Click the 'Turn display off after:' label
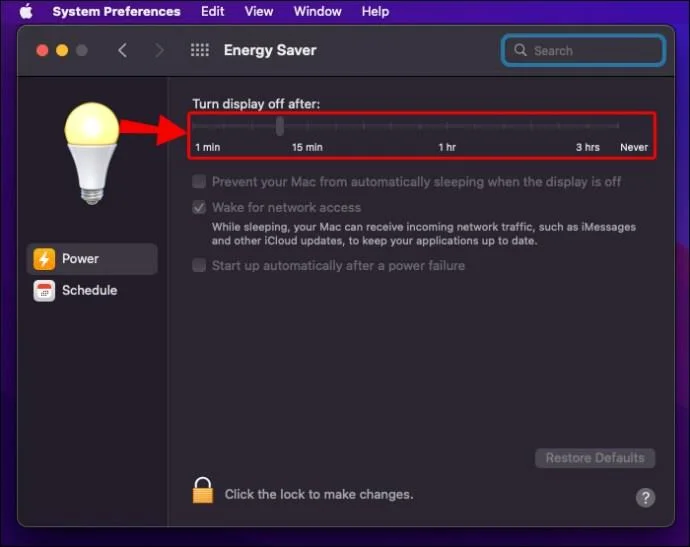The width and height of the screenshot is (690, 547). (x=256, y=104)
